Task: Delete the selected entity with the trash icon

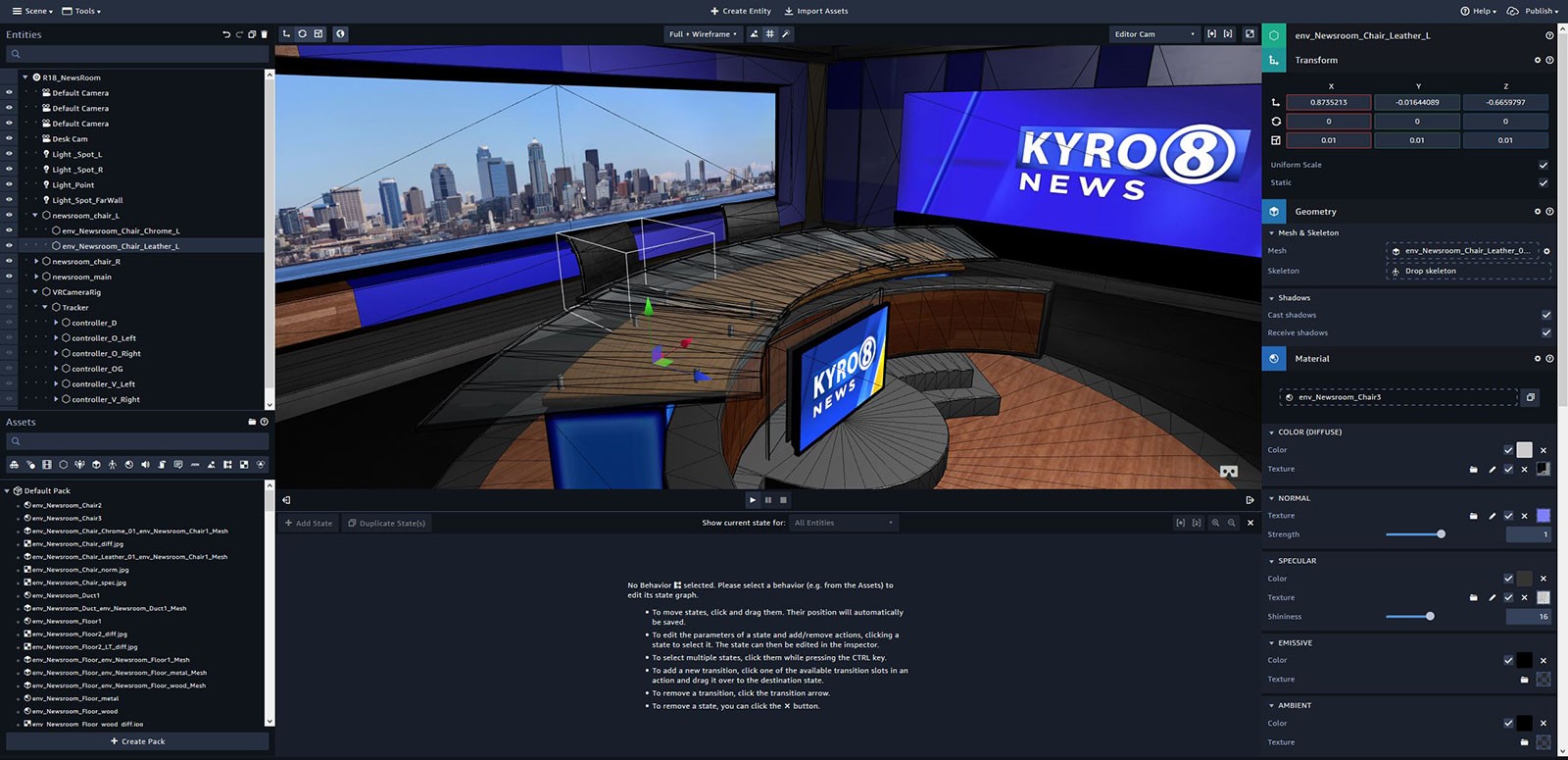Action: click(264, 34)
